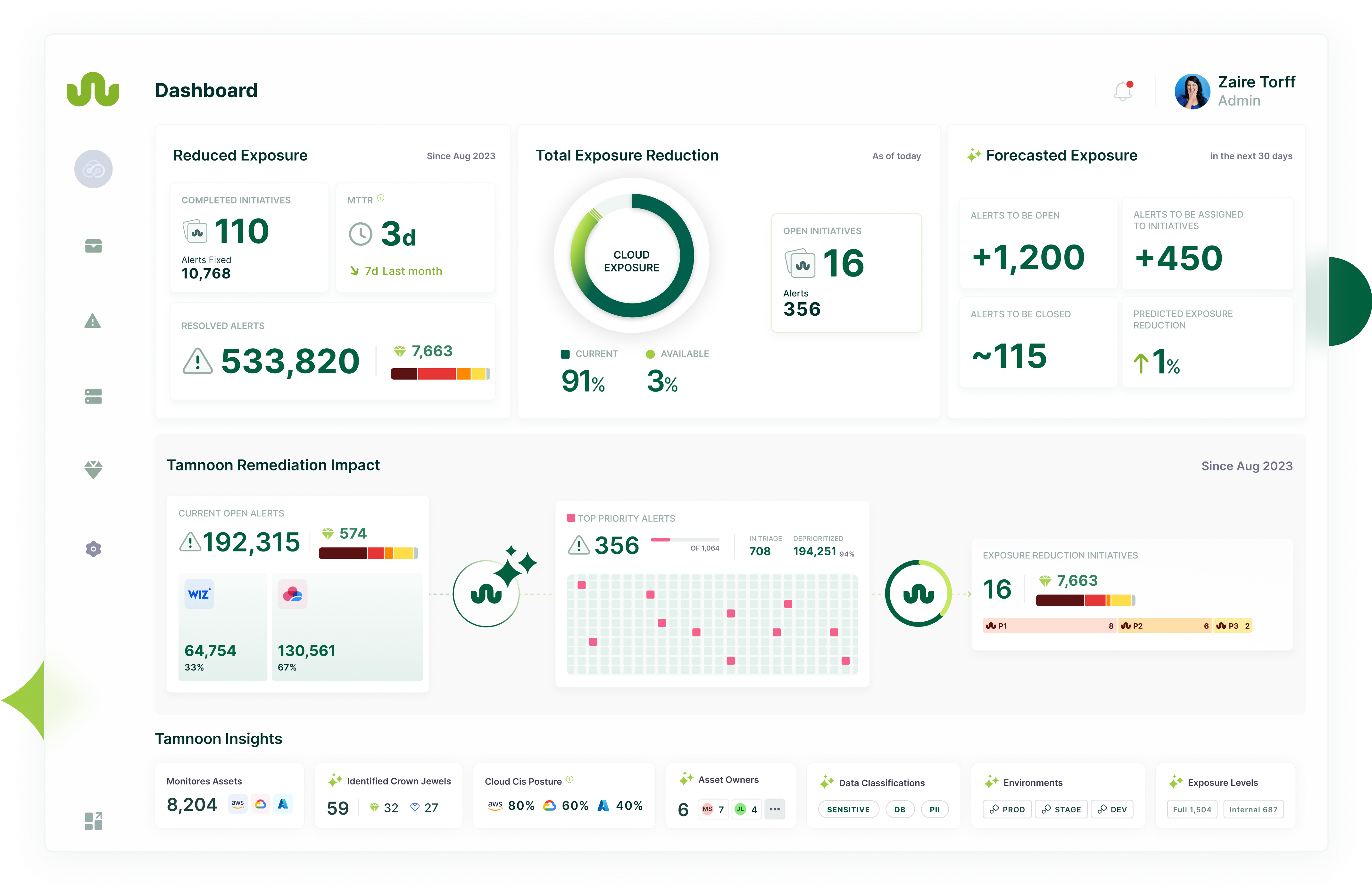Screen dimensions: 1372x896
Task: Open the alerts warning triangle in sidebar
Action: (x=93, y=321)
